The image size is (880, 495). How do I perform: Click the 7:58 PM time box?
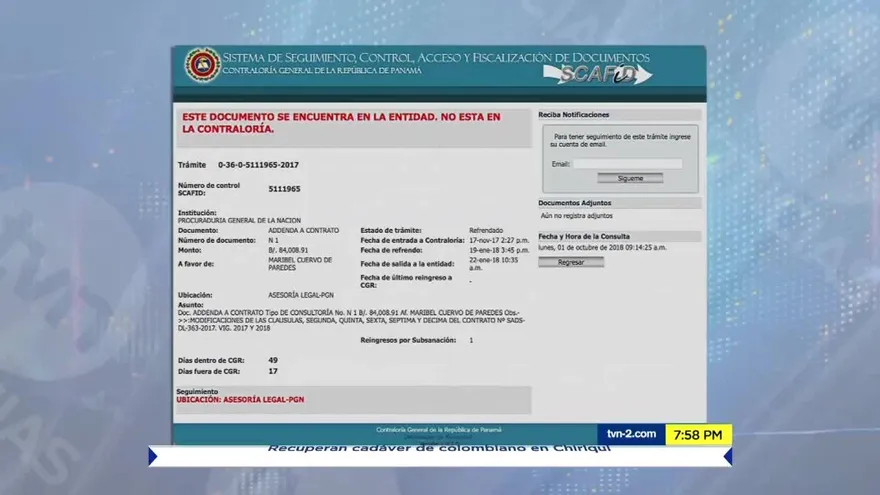(698, 435)
